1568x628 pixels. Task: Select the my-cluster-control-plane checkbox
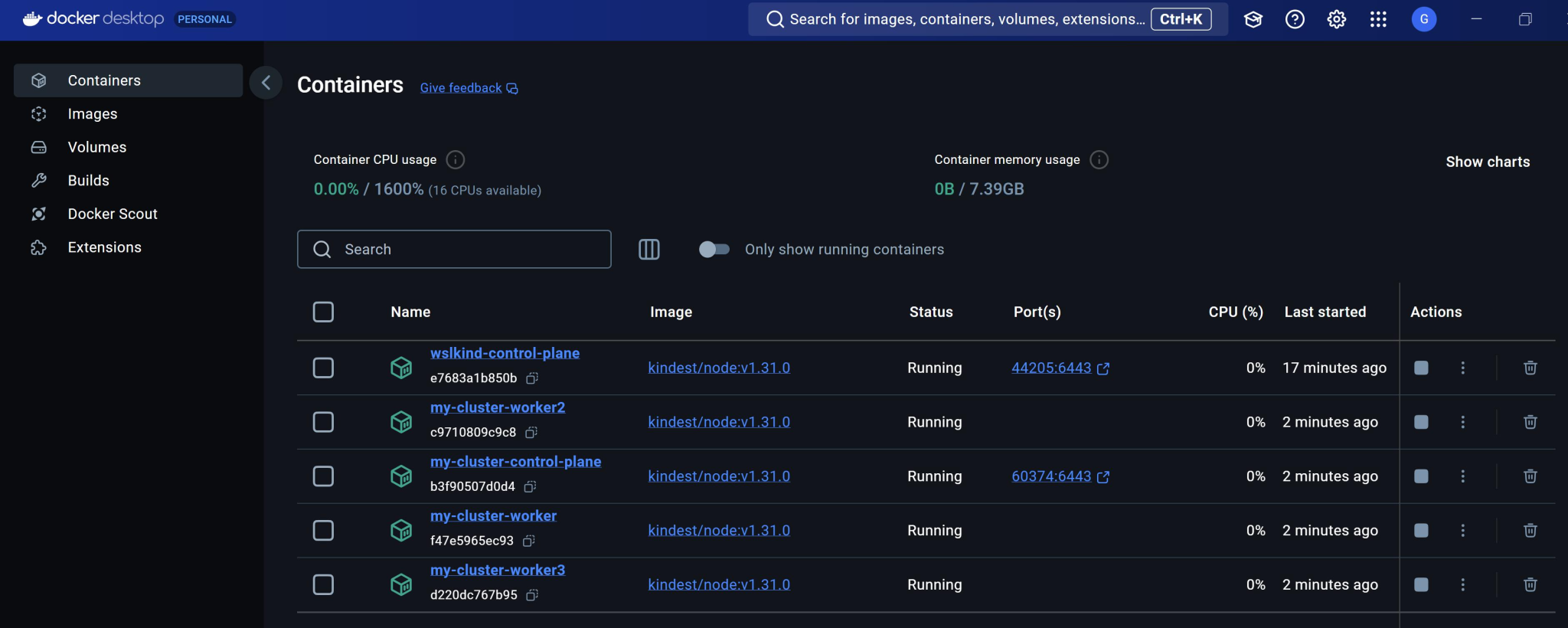(323, 476)
